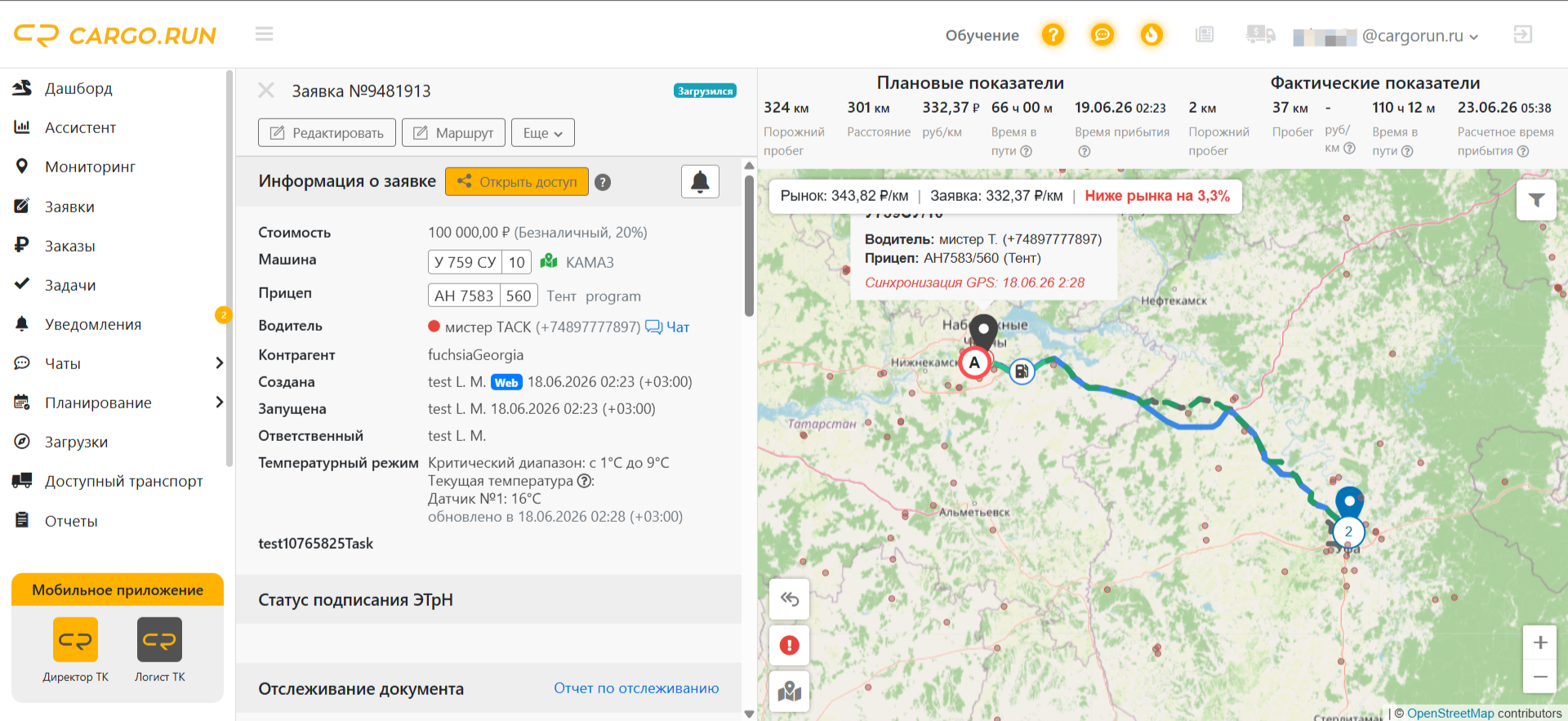The image size is (1568, 721).
Task: Click the Загрузился status badge
Action: pyautogui.click(x=705, y=91)
